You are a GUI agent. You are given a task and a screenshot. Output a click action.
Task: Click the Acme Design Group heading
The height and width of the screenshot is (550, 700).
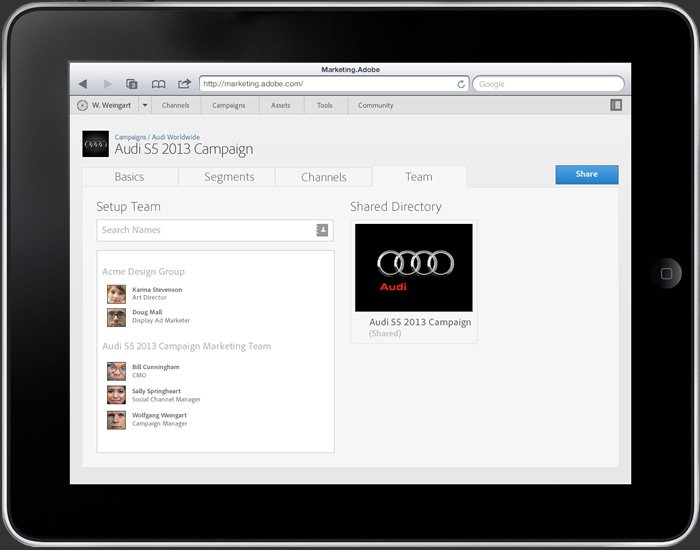pyautogui.click(x=143, y=271)
